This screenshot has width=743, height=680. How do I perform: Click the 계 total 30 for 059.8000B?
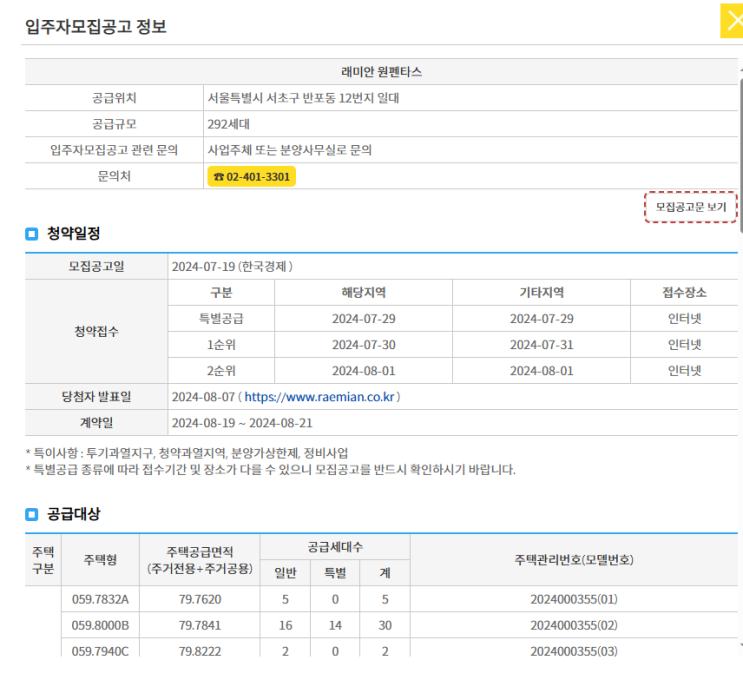(385, 626)
